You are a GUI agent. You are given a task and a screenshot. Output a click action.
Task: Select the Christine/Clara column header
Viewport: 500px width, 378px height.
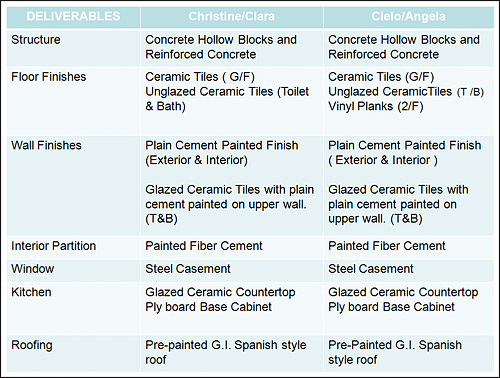click(x=232, y=16)
